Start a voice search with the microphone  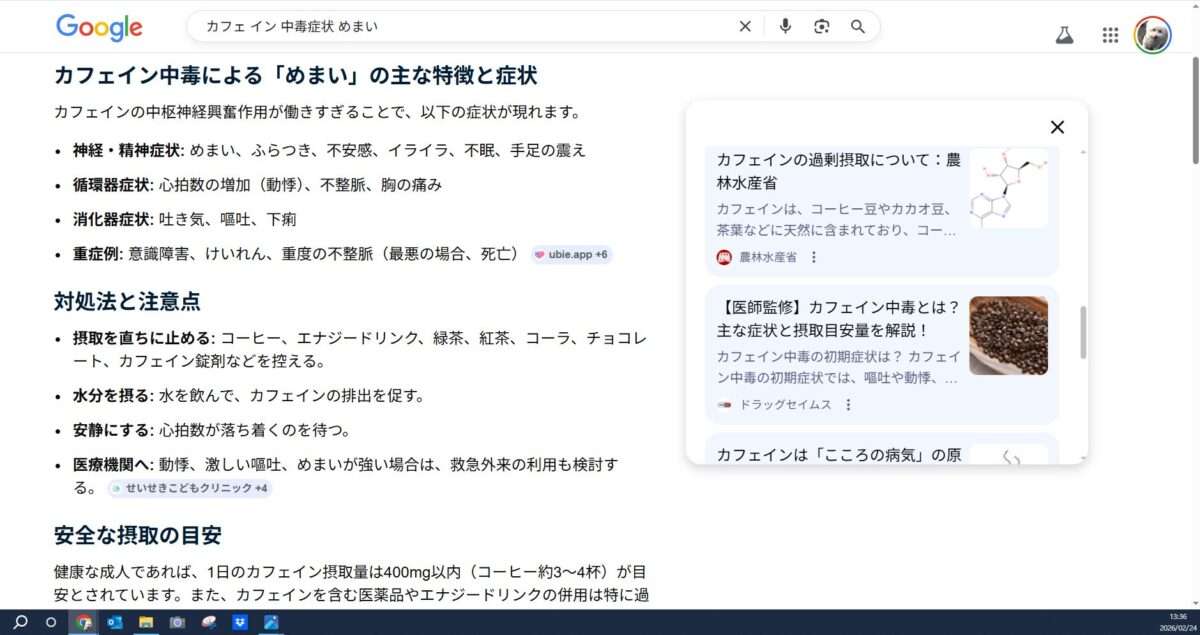785,27
